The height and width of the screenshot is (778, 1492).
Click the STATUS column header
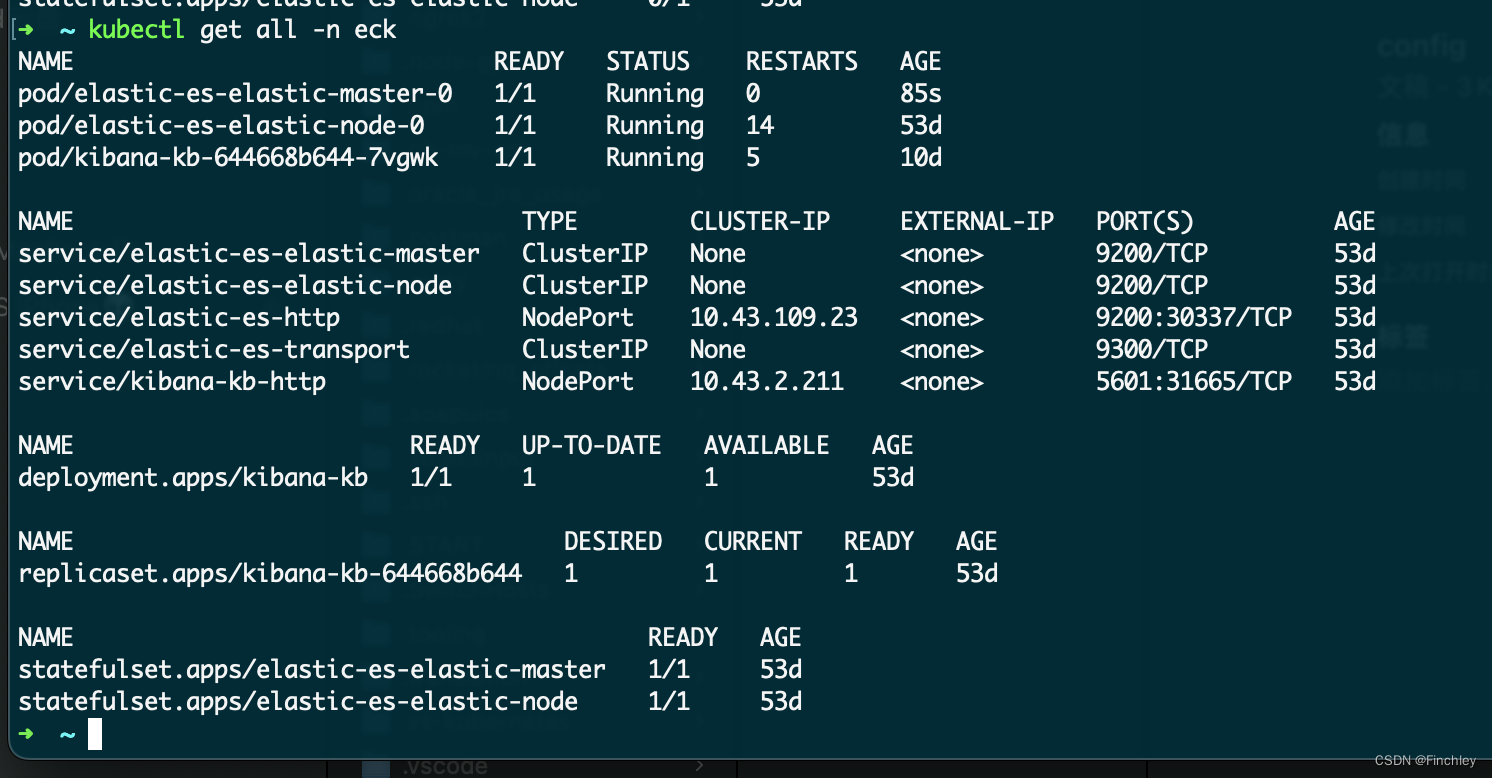click(648, 62)
